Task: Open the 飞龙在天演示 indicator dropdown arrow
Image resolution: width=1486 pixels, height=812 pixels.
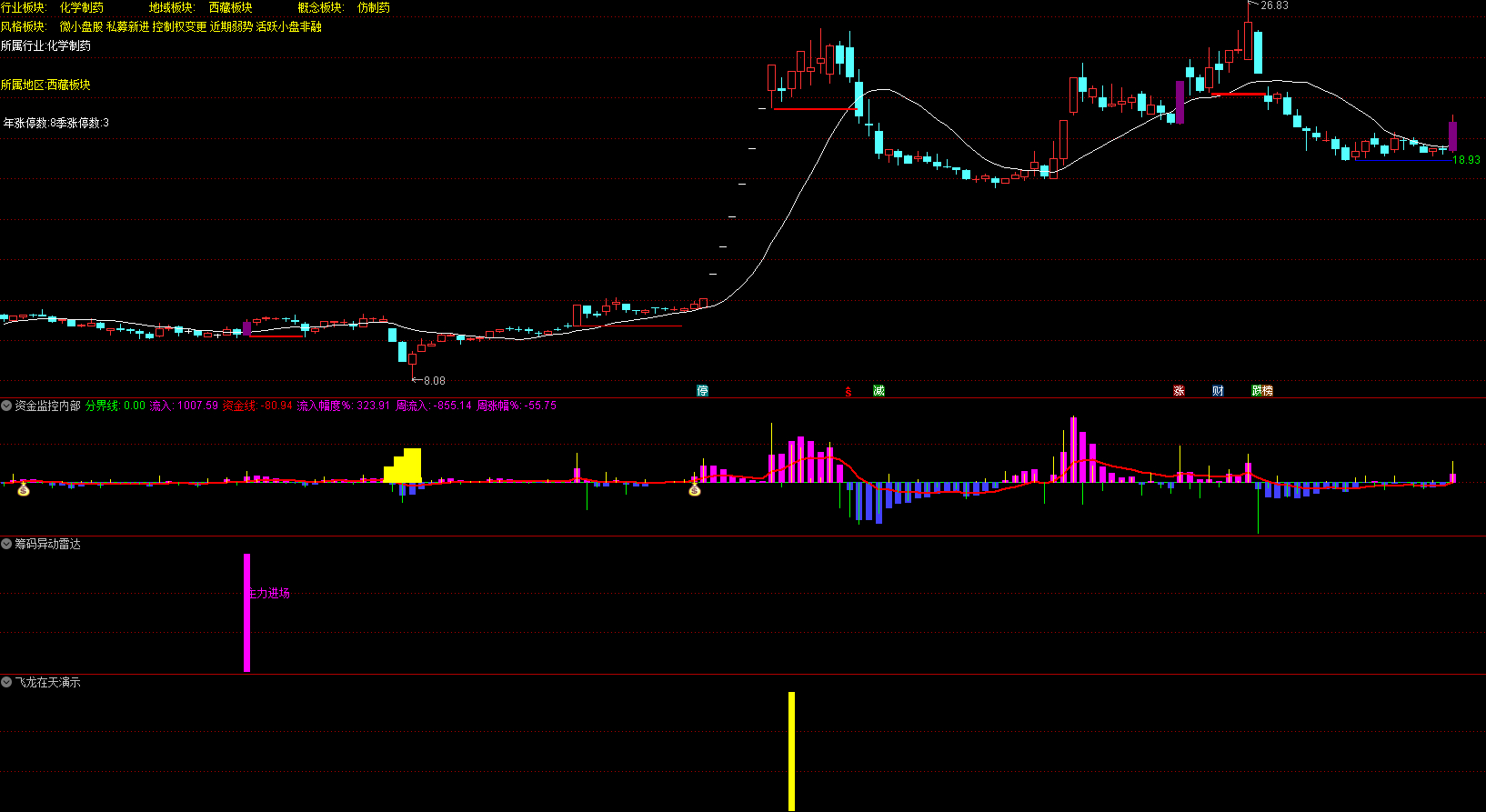Action: tap(6, 682)
